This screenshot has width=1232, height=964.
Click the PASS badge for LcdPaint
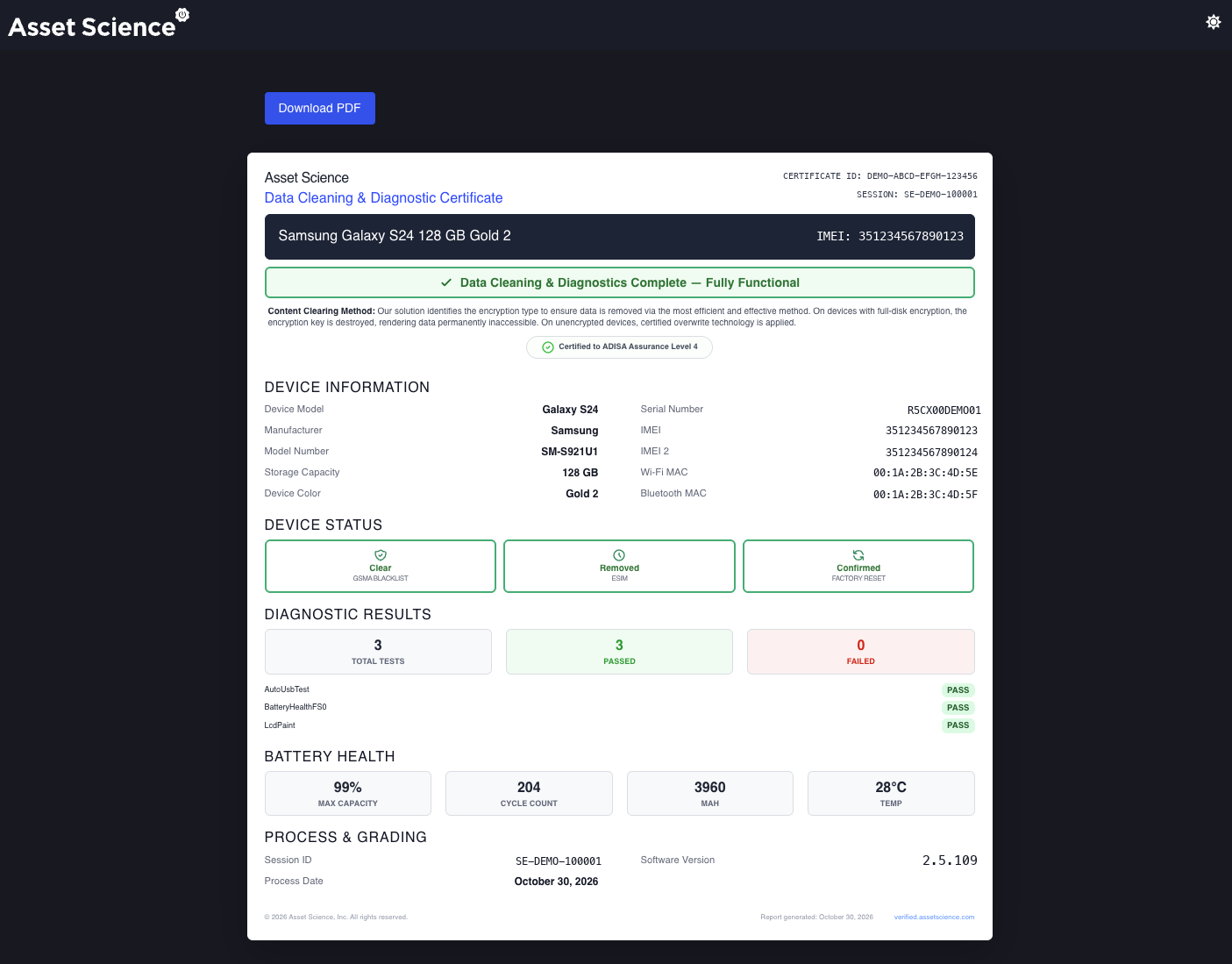958,725
